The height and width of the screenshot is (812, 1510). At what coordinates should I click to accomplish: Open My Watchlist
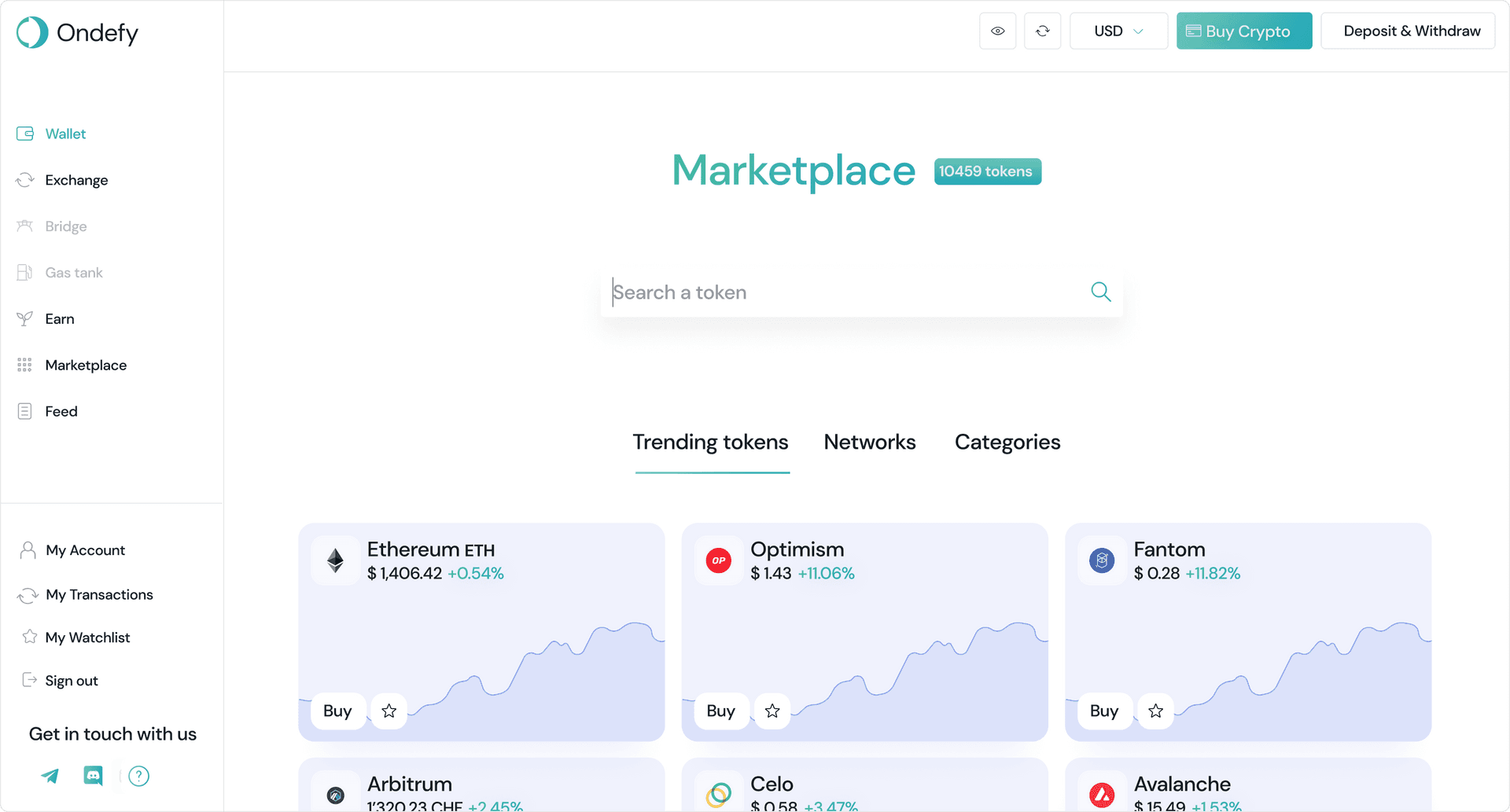tap(87, 637)
